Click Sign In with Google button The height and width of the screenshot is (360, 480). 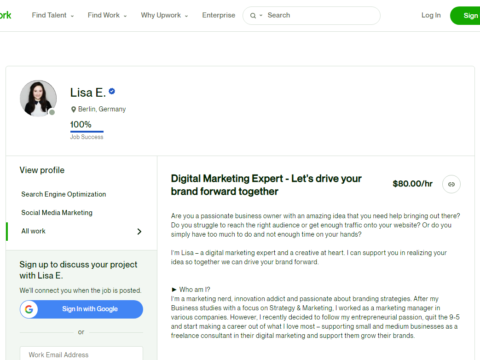coord(81,309)
